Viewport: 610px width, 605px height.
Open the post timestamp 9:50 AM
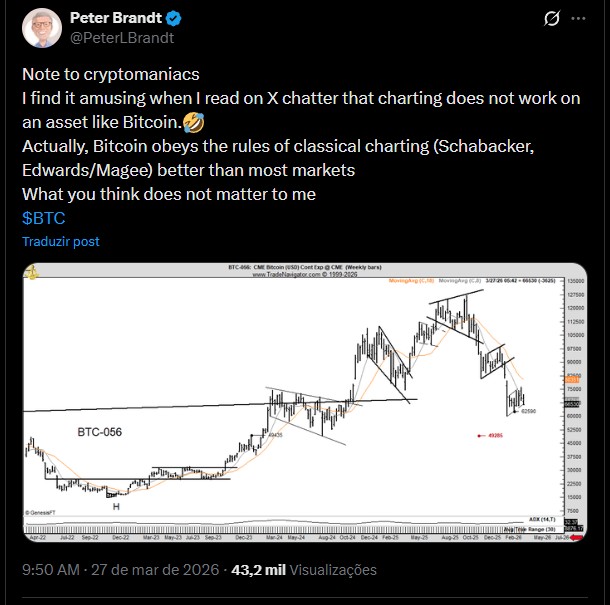[50, 570]
